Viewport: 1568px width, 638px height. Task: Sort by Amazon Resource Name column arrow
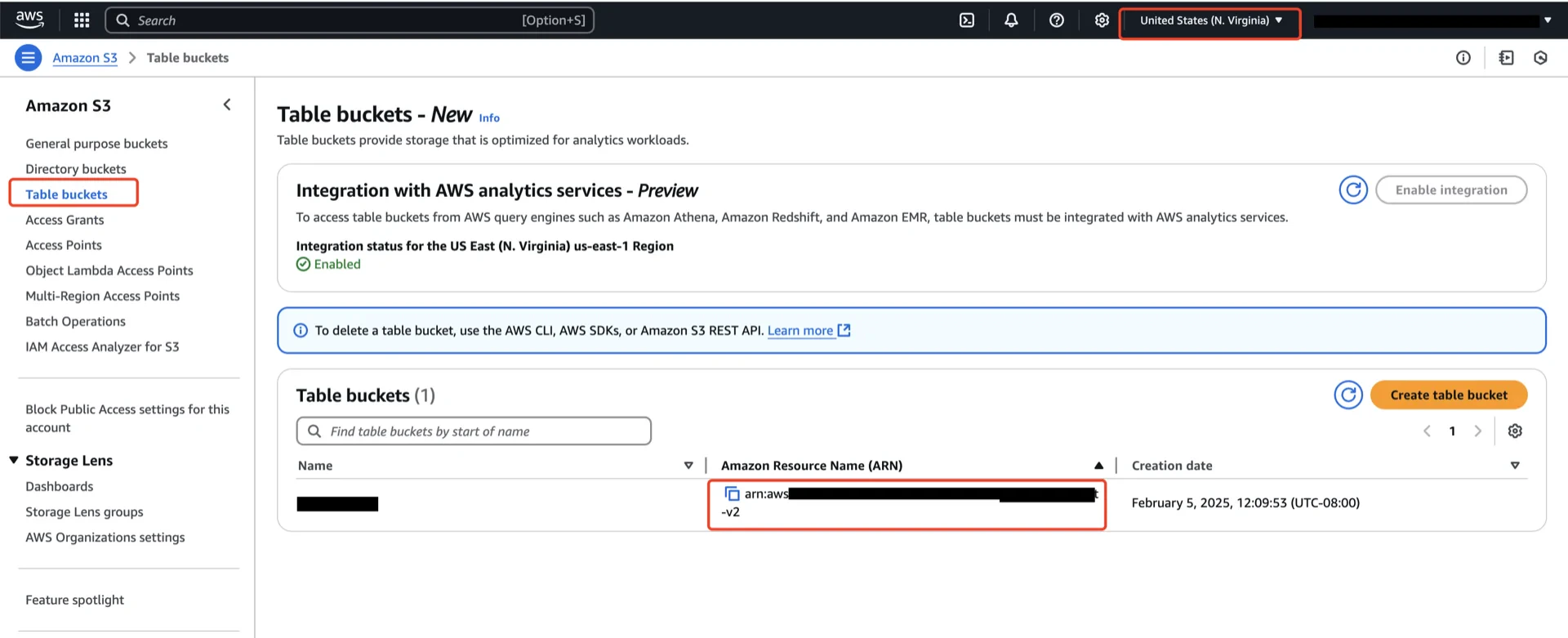(1098, 466)
